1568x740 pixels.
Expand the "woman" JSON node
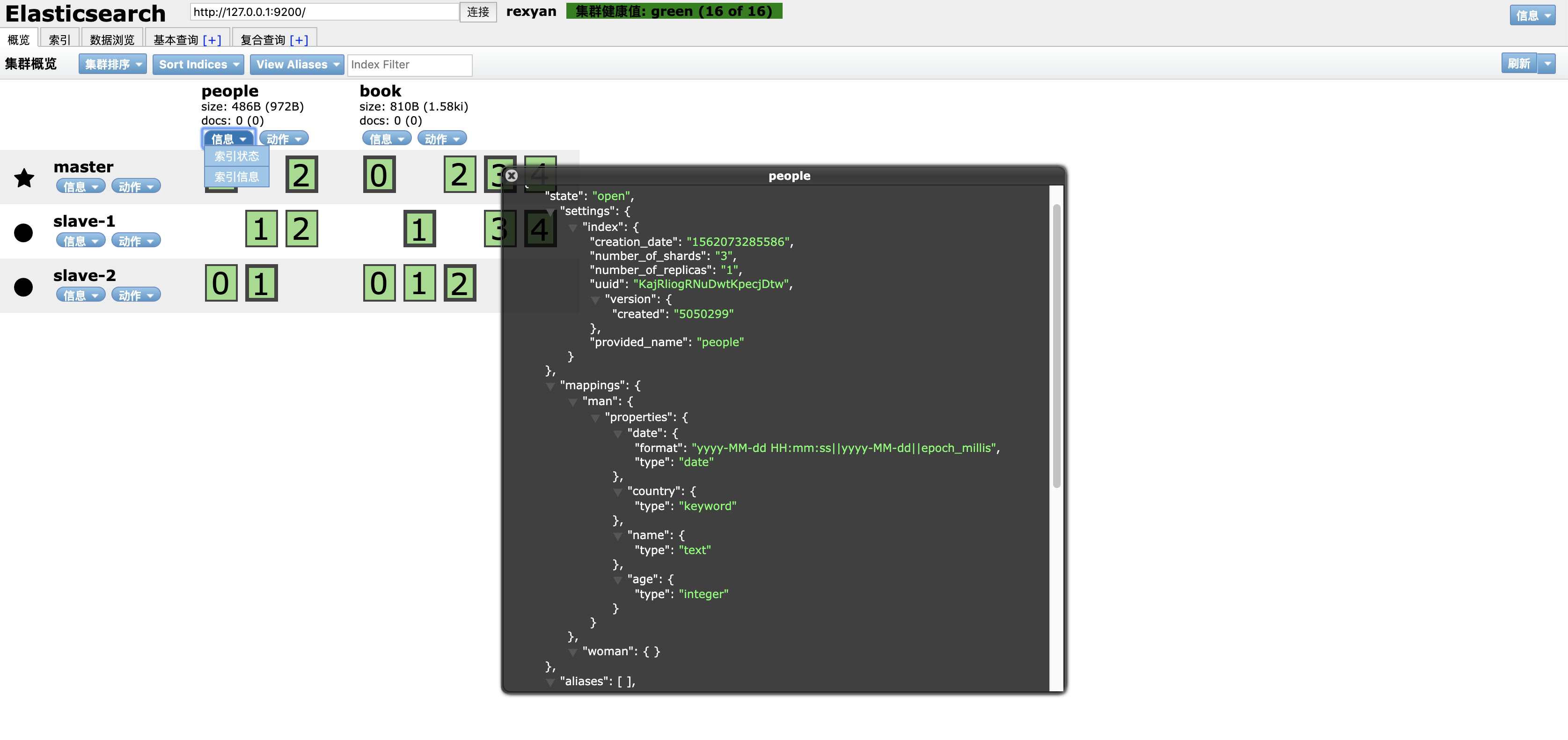tap(573, 652)
